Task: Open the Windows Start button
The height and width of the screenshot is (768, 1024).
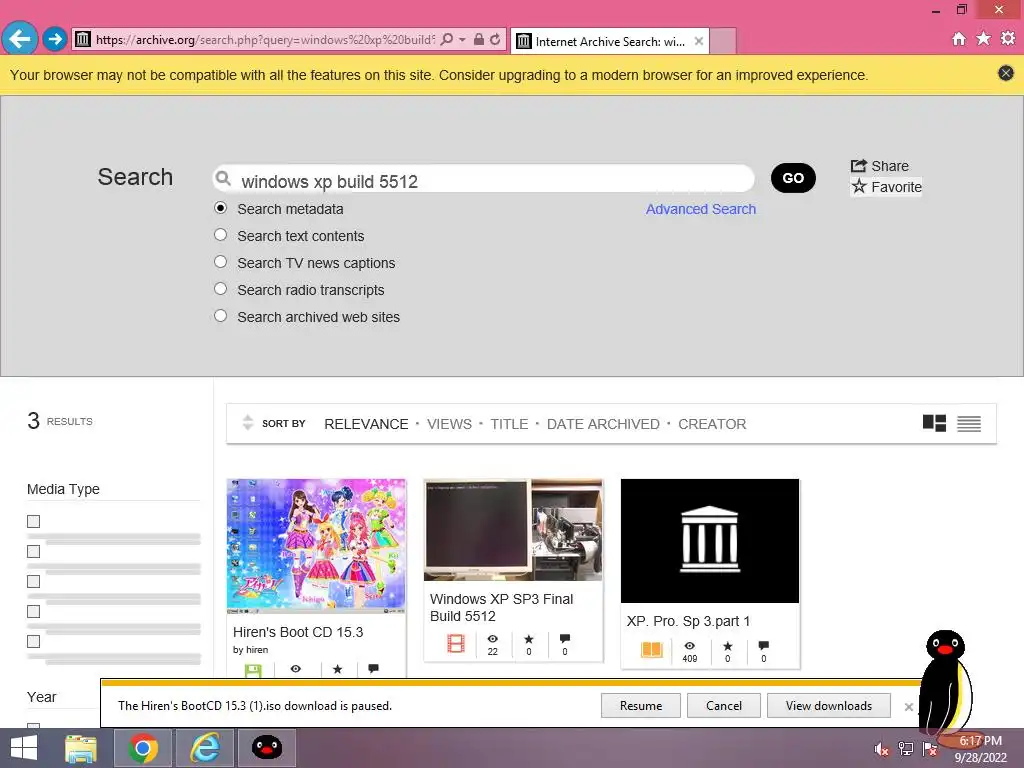Action: (24, 748)
